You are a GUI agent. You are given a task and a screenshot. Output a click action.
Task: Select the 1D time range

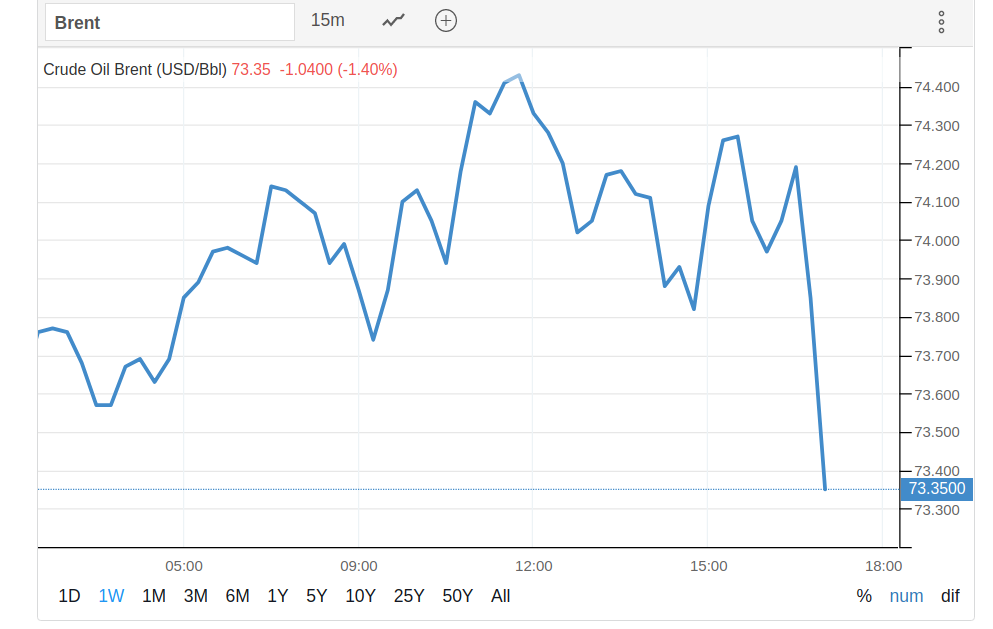69,596
